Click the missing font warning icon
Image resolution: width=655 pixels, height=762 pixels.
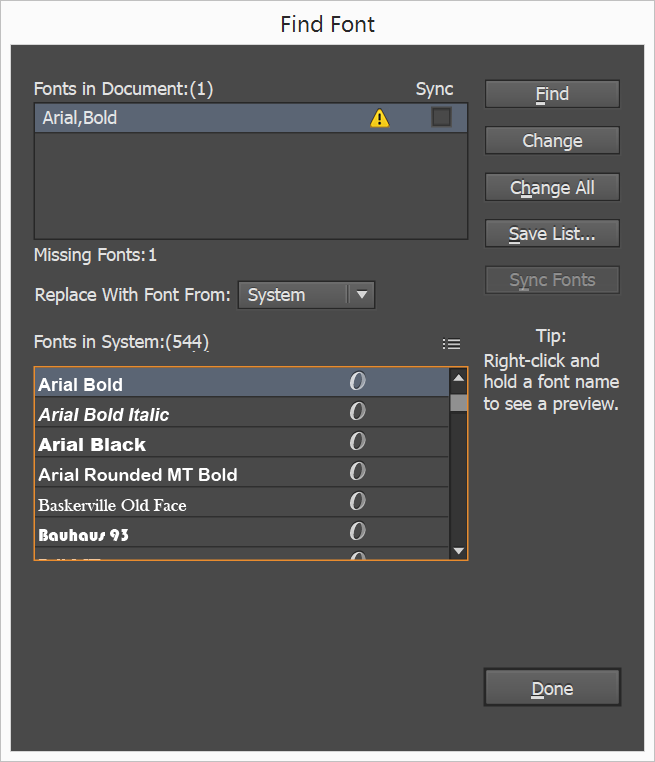380,118
